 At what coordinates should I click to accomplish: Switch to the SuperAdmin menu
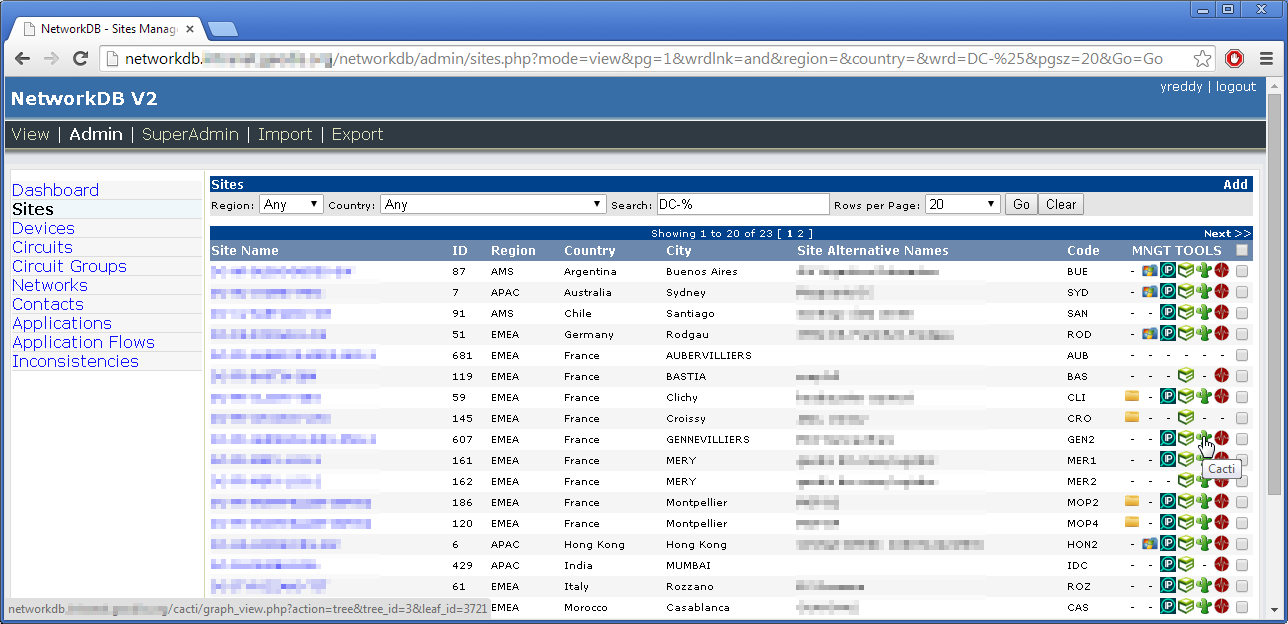pos(190,134)
